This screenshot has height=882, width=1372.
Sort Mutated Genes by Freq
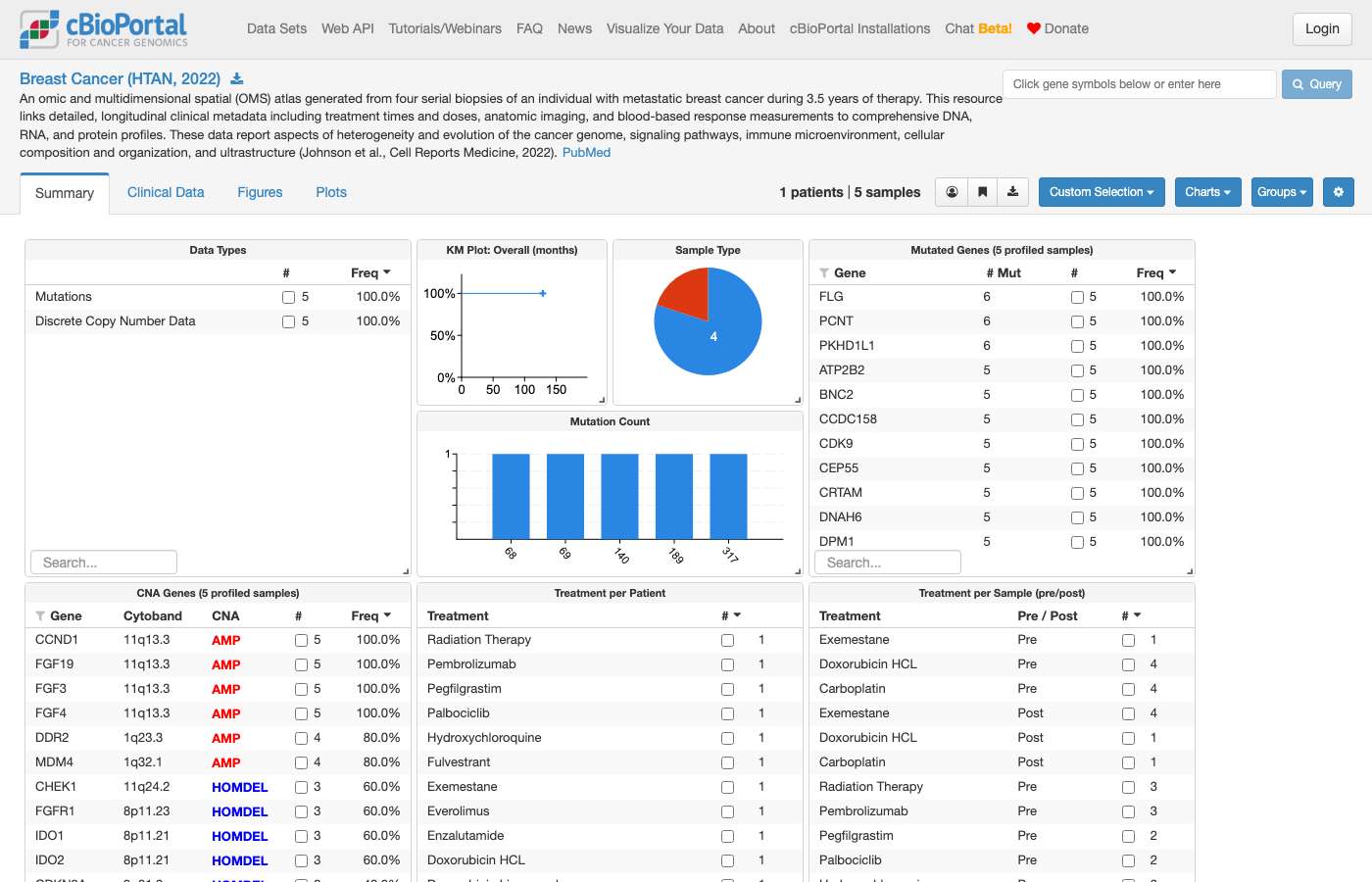pos(1156,273)
